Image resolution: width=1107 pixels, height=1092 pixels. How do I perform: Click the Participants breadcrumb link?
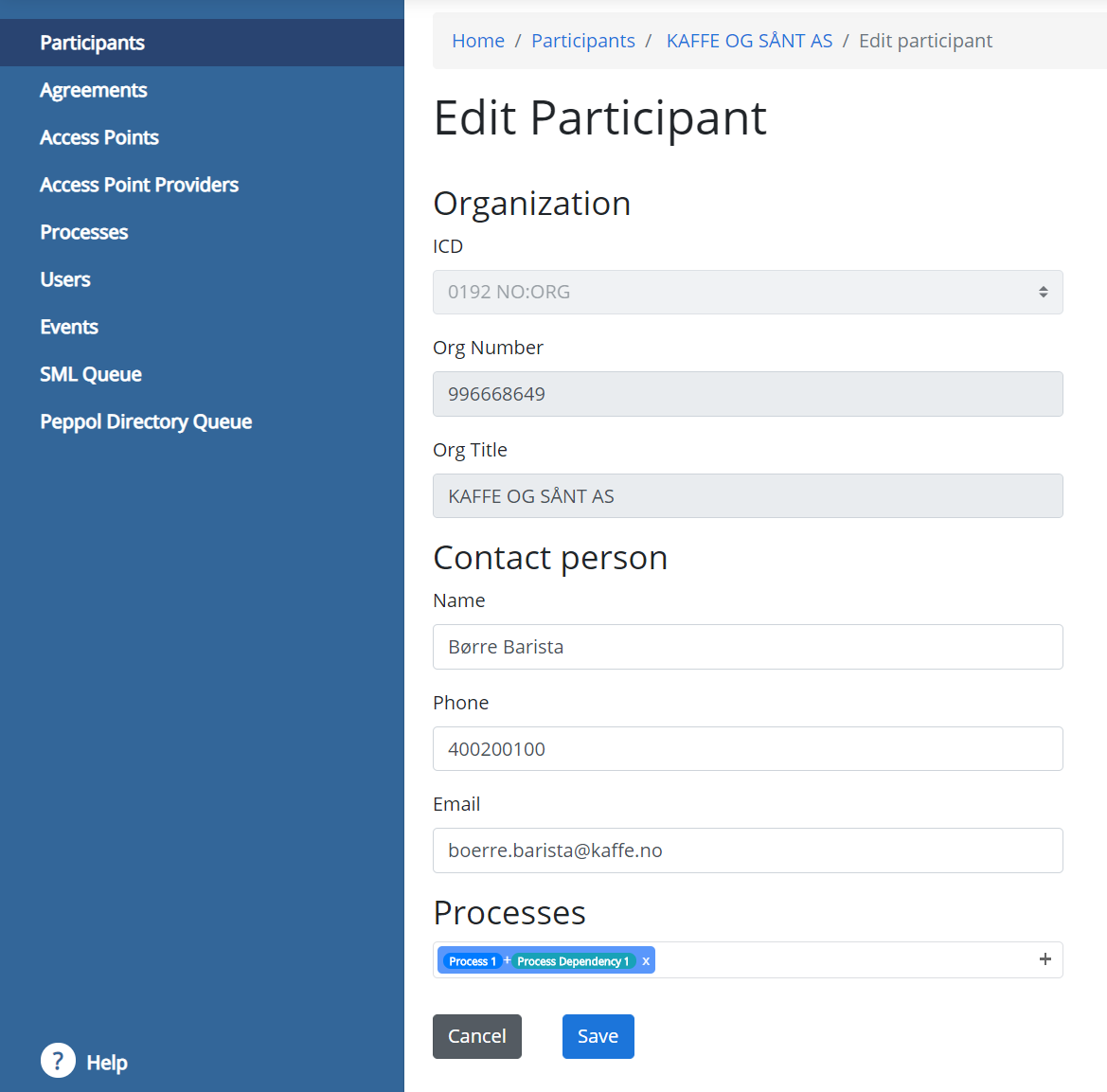click(582, 41)
